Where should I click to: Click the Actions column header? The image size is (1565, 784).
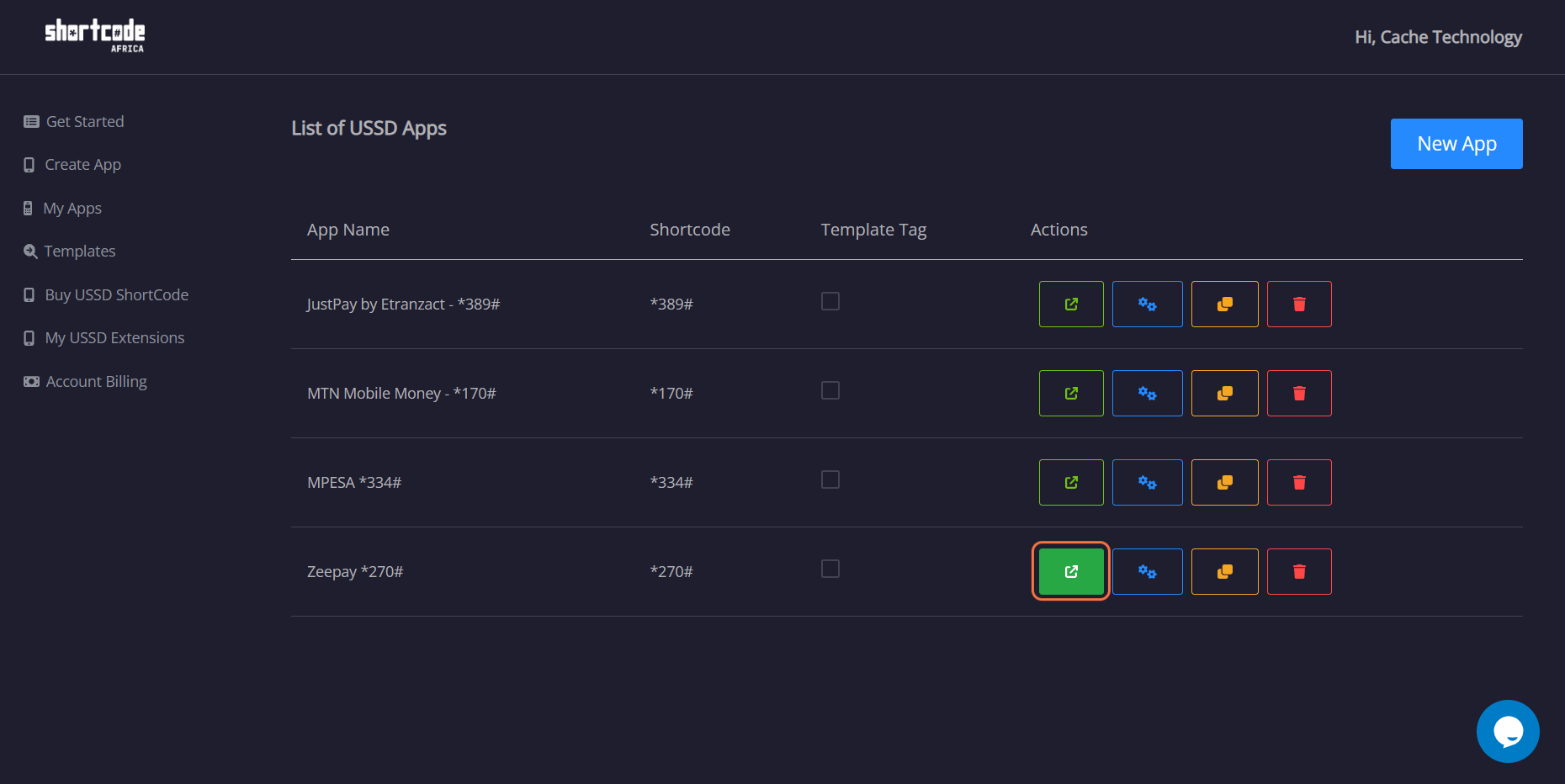(1059, 230)
